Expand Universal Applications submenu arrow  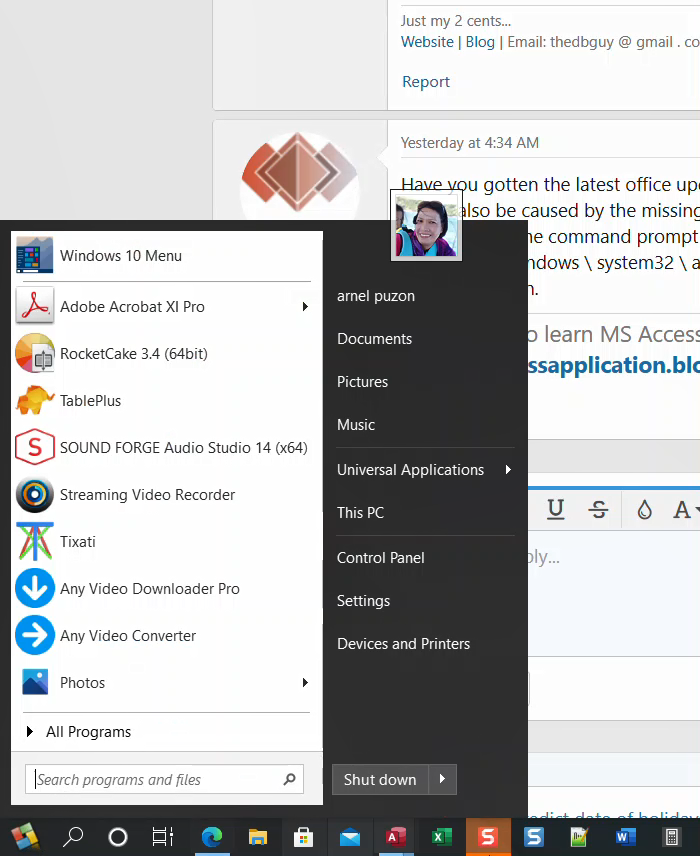pyautogui.click(x=508, y=469)
